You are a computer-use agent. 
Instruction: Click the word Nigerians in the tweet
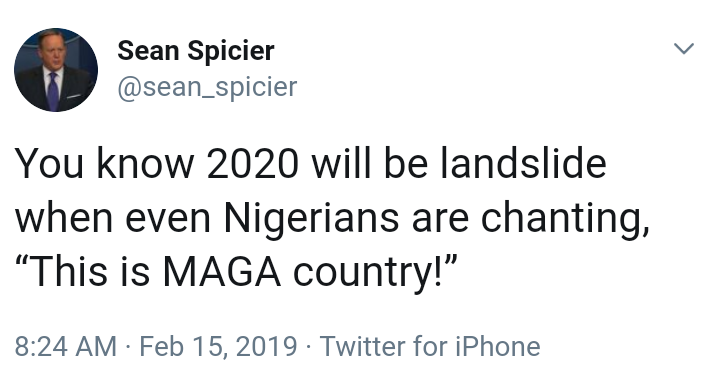tap(312, 219)
